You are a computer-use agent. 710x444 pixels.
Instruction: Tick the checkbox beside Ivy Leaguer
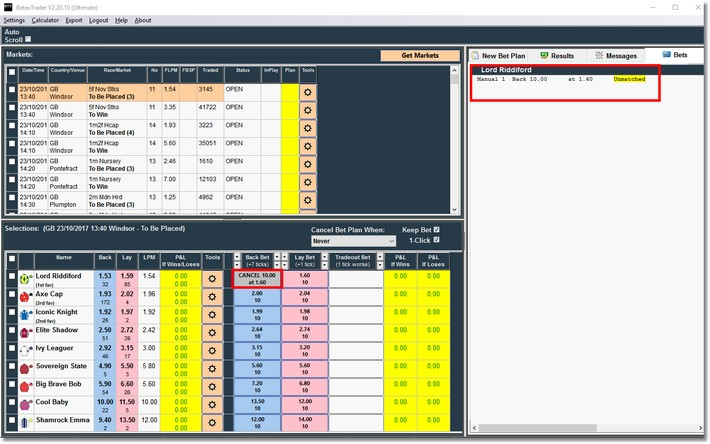coord(11,350)
